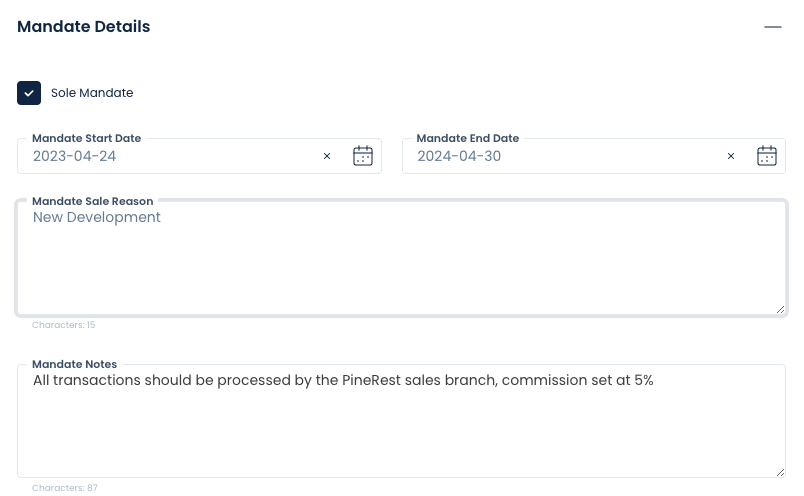Click the Mandate Notes label
Screen dimensions: 804x496
coord(74,364)
